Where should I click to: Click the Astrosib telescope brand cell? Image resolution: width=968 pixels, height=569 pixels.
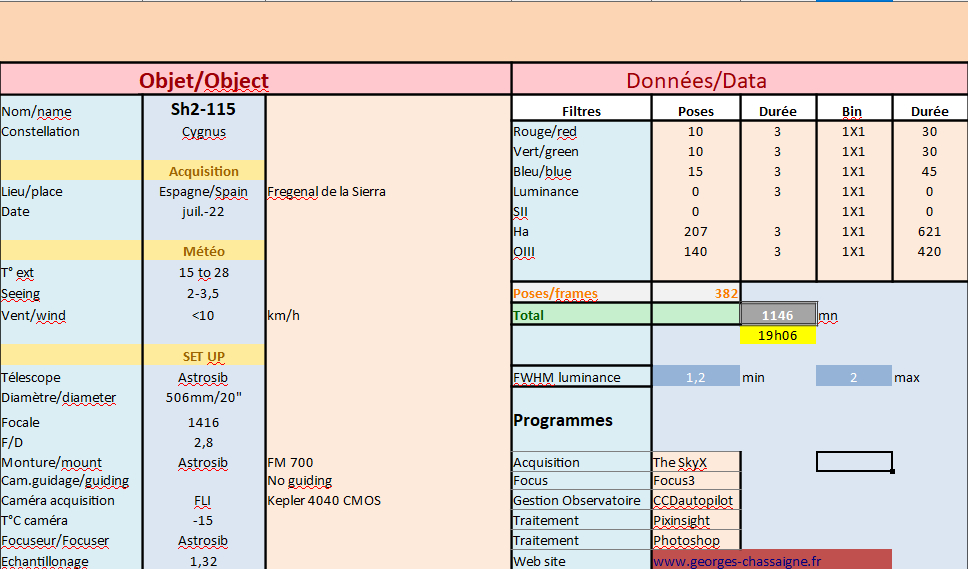coord(203,378)
